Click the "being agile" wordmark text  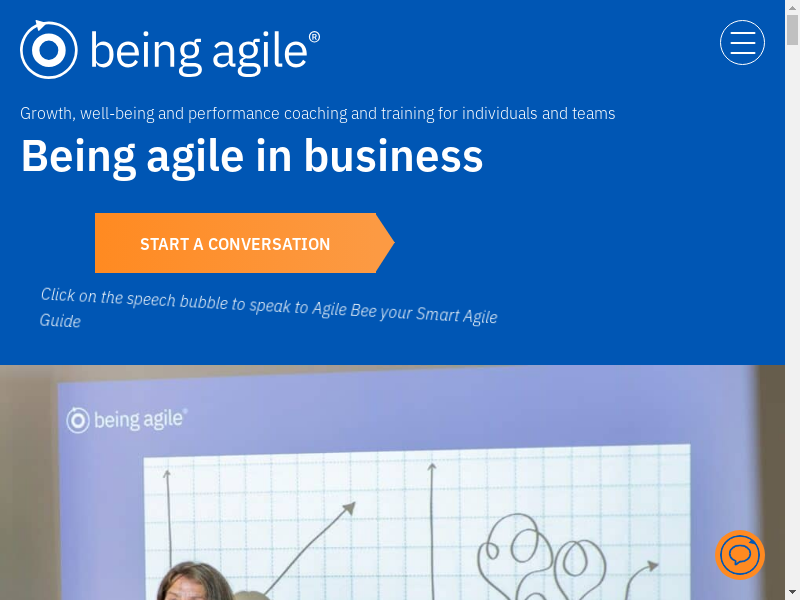point(198,51)
